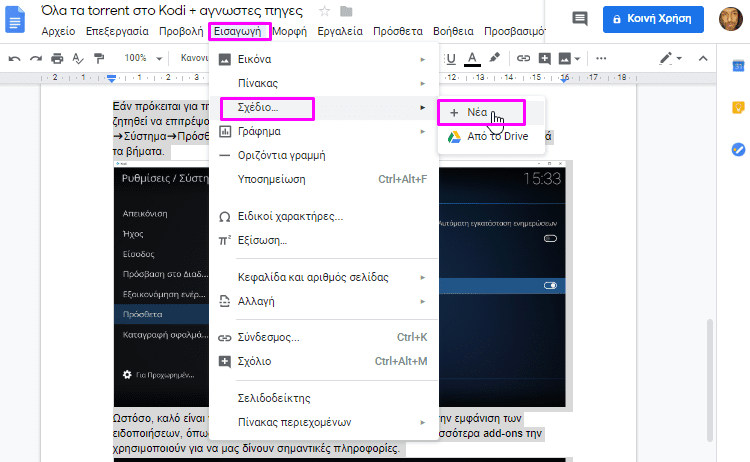Open the paragraph style dropdown
Image resolution: width=750 pixels, height=462 pixels.
(194, 58)
